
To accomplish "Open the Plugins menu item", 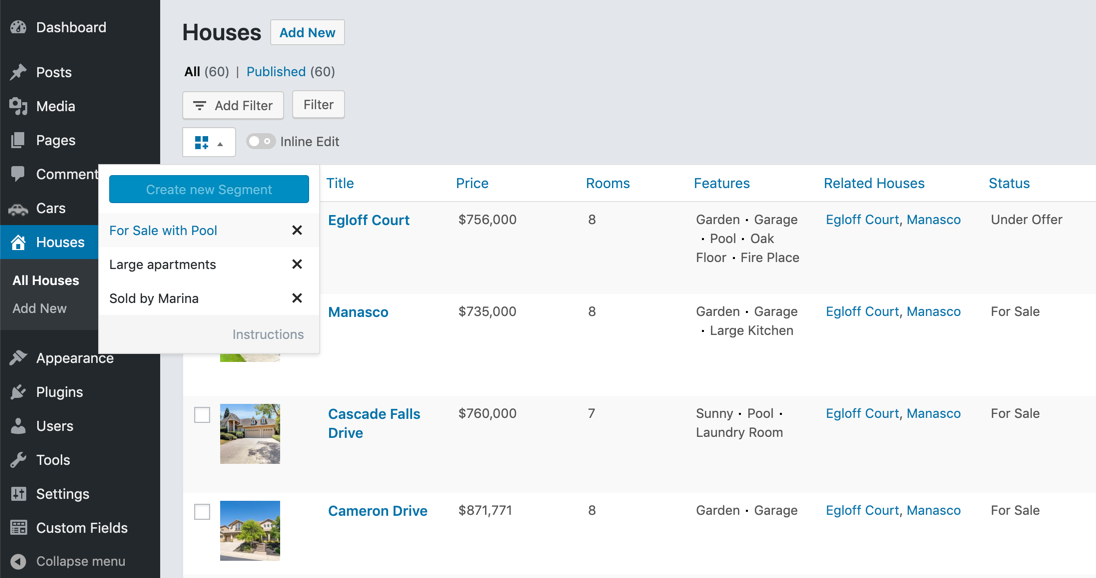I will (x=59, y=392).
